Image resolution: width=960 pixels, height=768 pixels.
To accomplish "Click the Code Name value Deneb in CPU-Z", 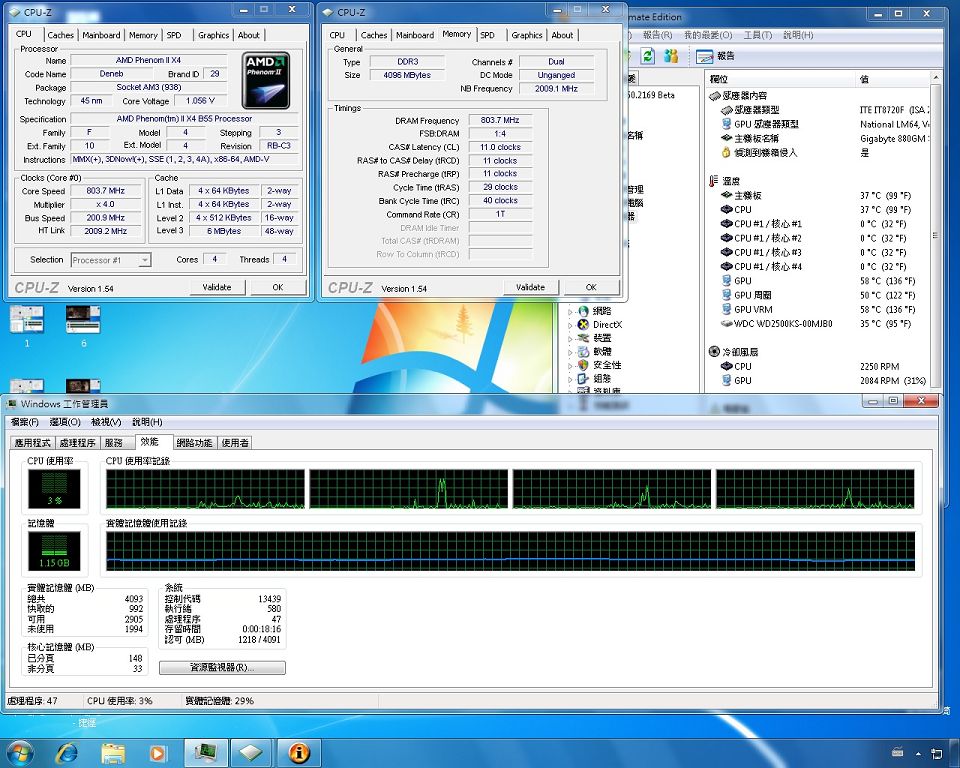I will pos(111,73).
